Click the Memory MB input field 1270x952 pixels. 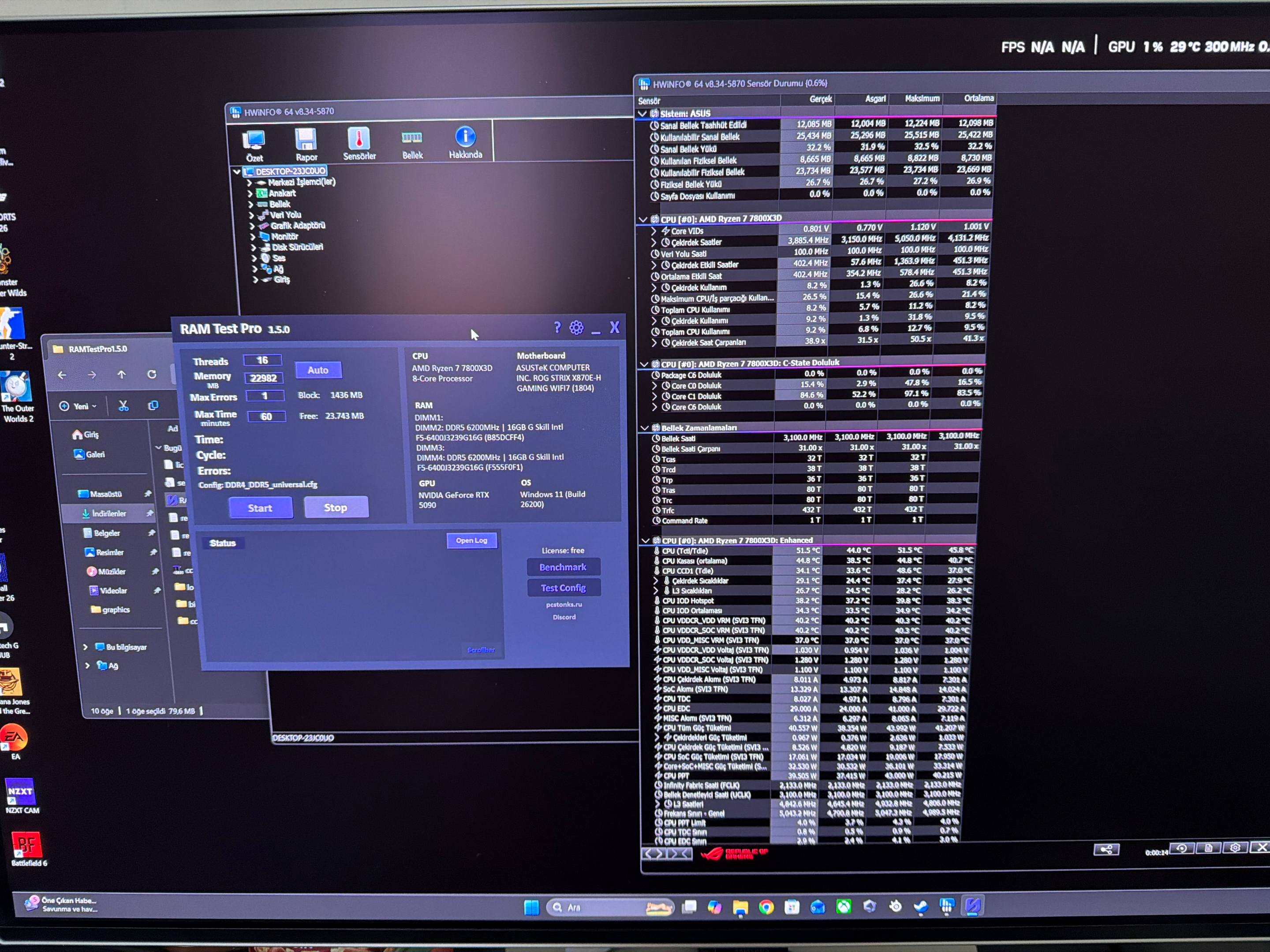pos(264,378)
